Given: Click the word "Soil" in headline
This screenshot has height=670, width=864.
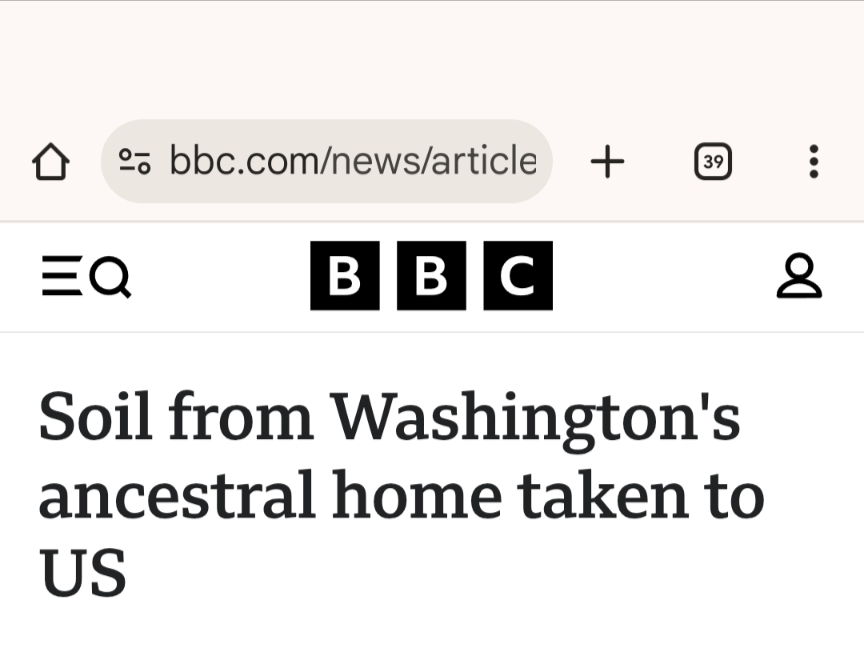Looking at the screenshot, I should tap(95, 416).
